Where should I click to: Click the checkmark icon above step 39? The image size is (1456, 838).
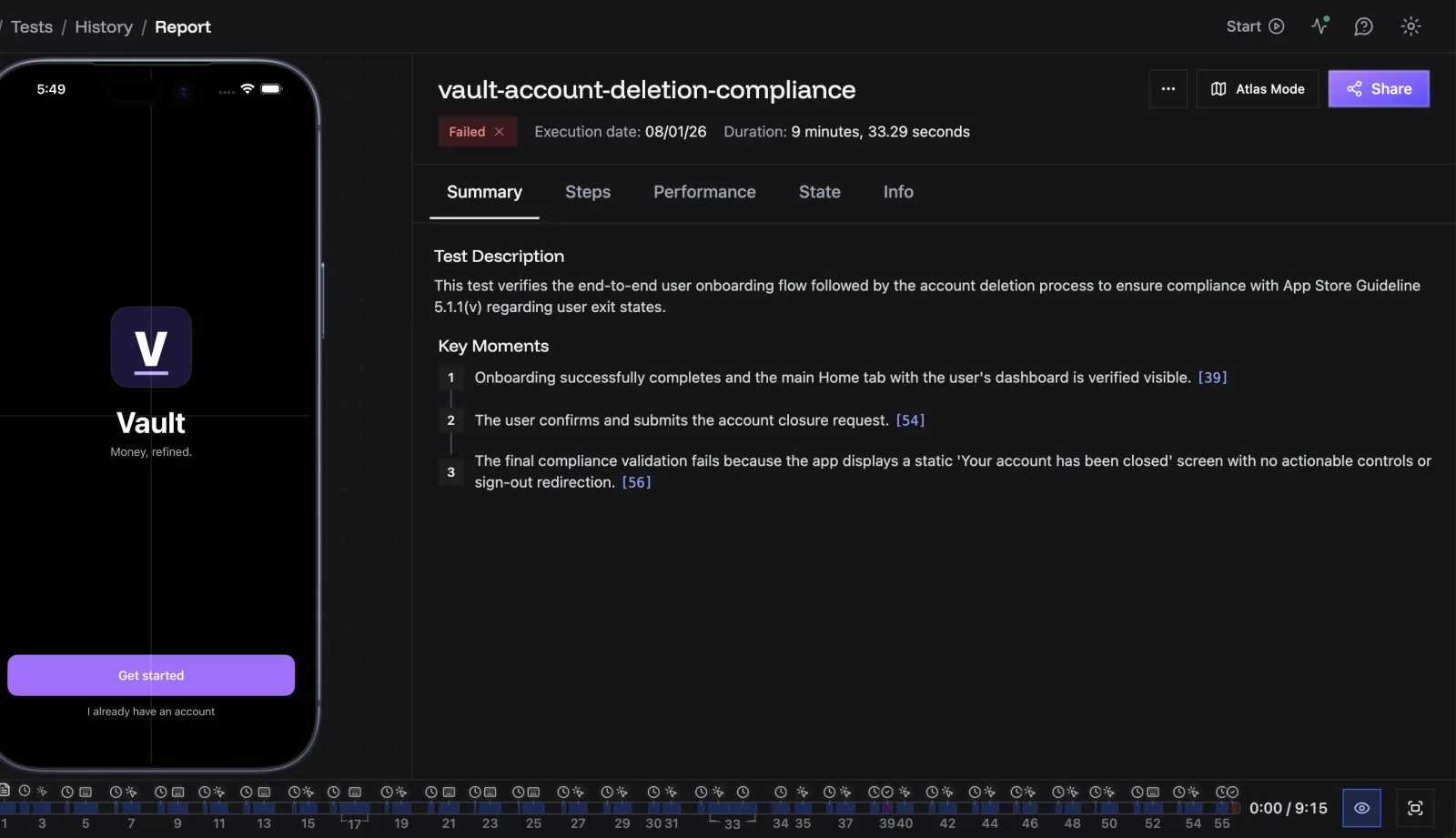887,793
